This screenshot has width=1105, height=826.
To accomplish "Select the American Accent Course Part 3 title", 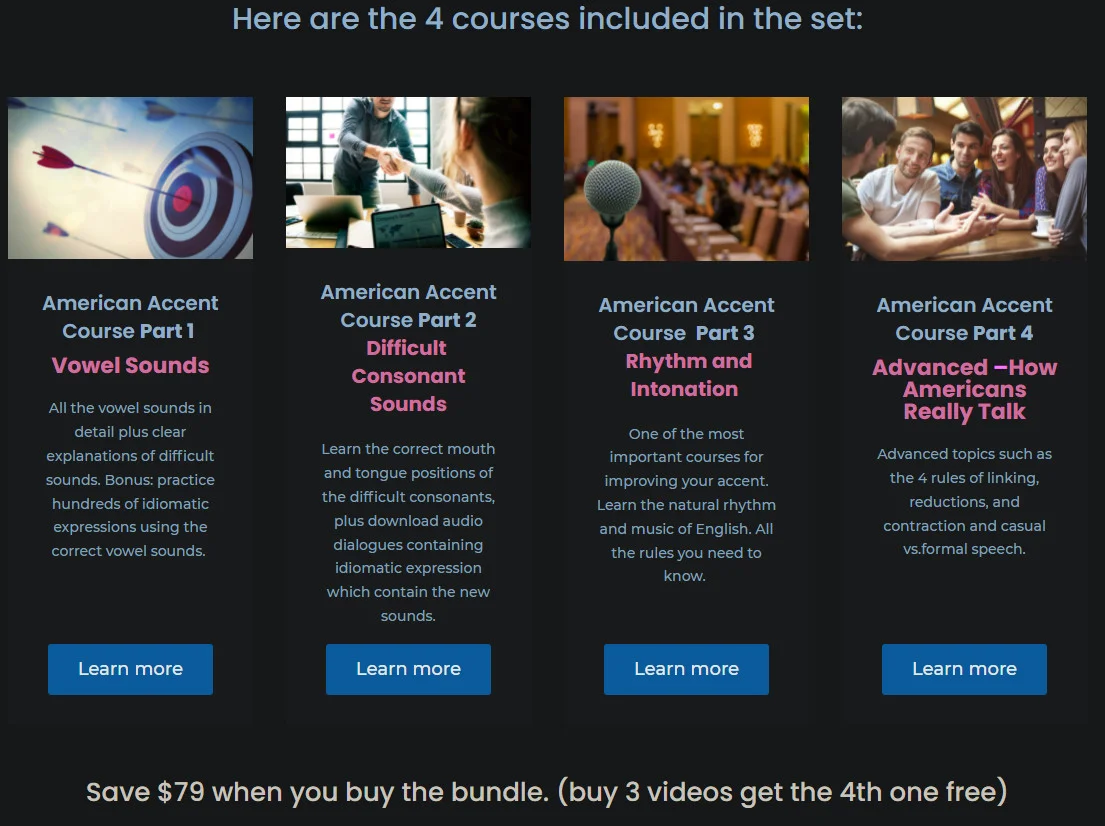I will coord(686,319).
